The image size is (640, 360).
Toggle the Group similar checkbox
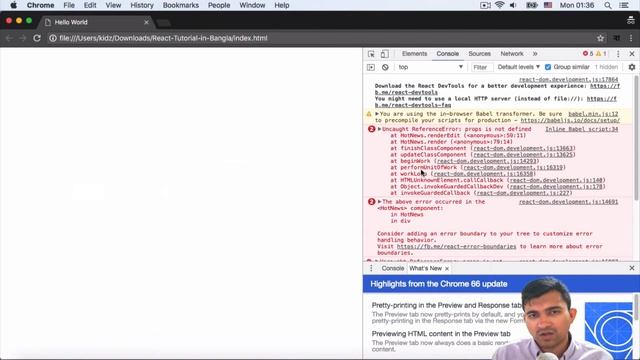[x=548, y=67]
